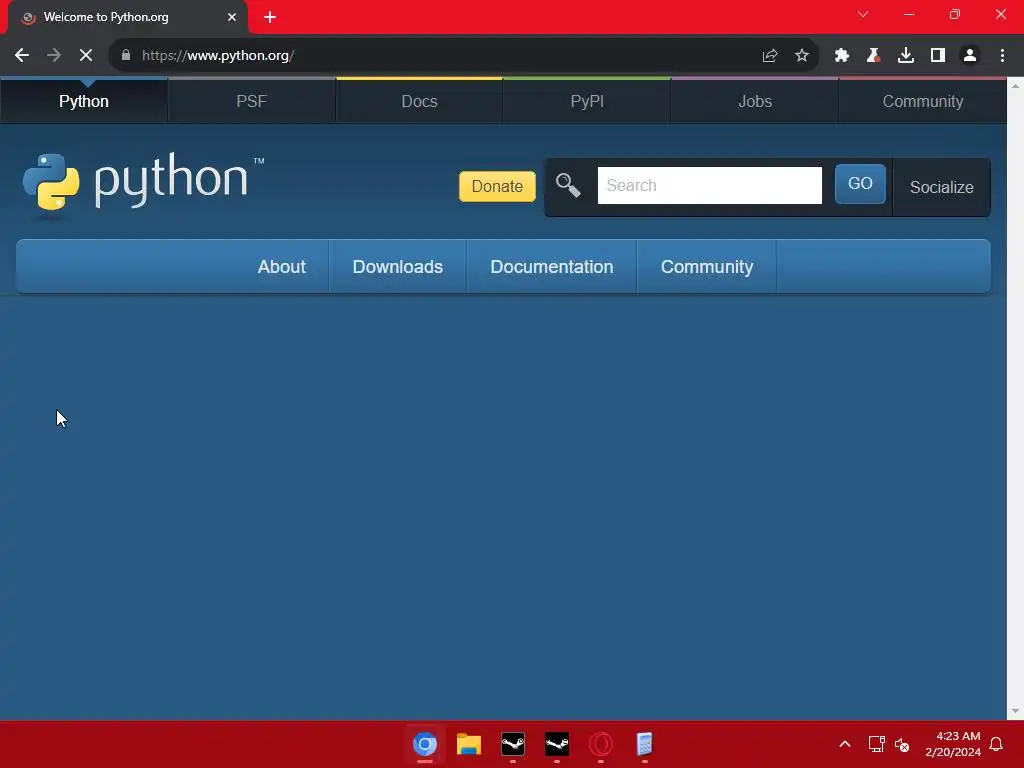Open Opera browser from the taskbar
1024x768 pixels.
[x=601, y=744]
